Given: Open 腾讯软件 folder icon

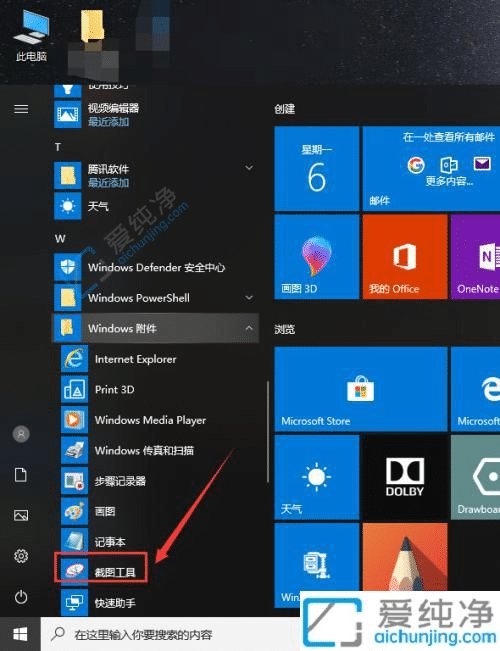Looking at the screenshot, I should tap(68, 175).
